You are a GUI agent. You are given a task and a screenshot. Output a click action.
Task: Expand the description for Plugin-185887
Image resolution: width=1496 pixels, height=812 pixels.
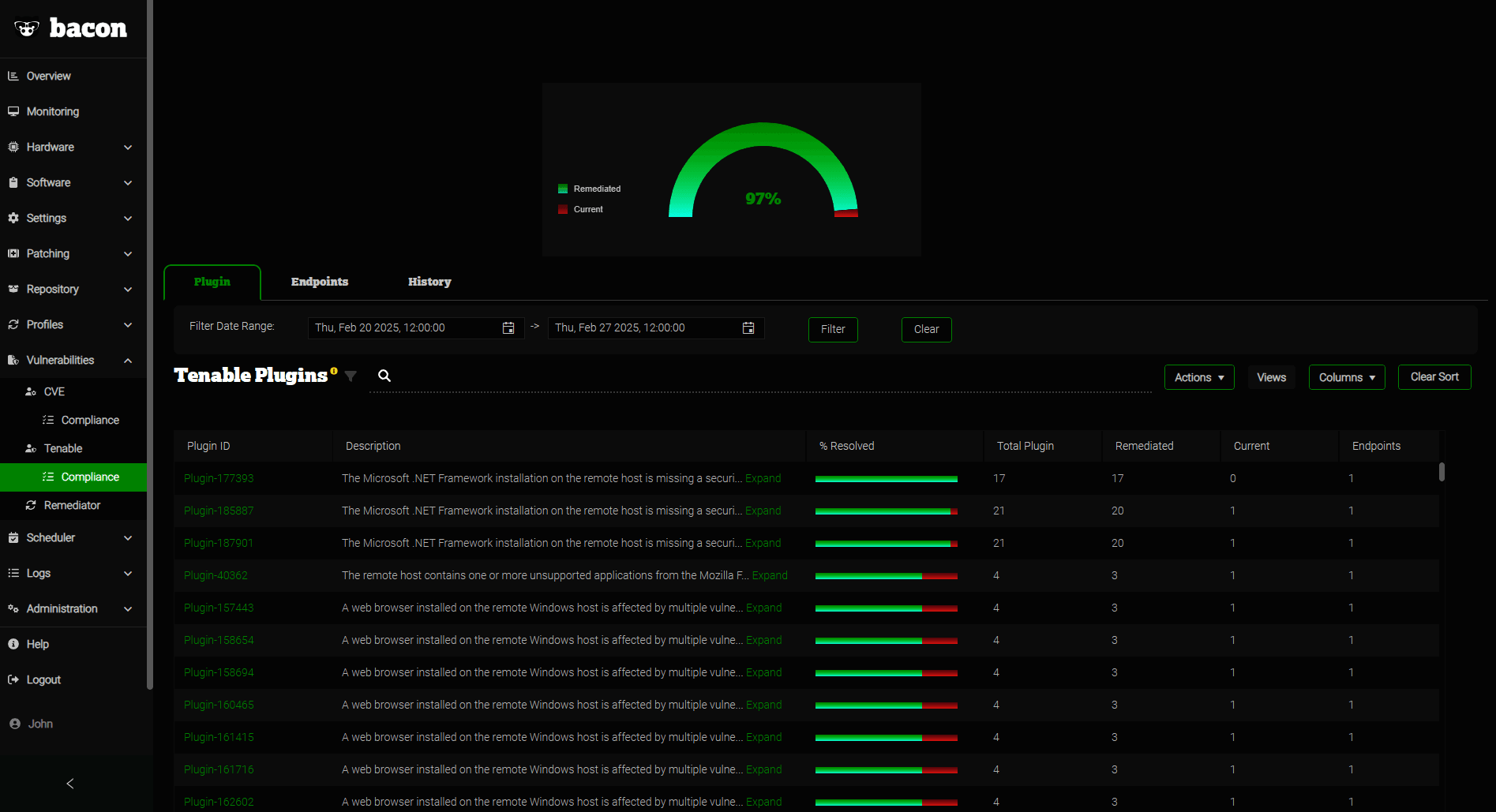coord(763,511)
